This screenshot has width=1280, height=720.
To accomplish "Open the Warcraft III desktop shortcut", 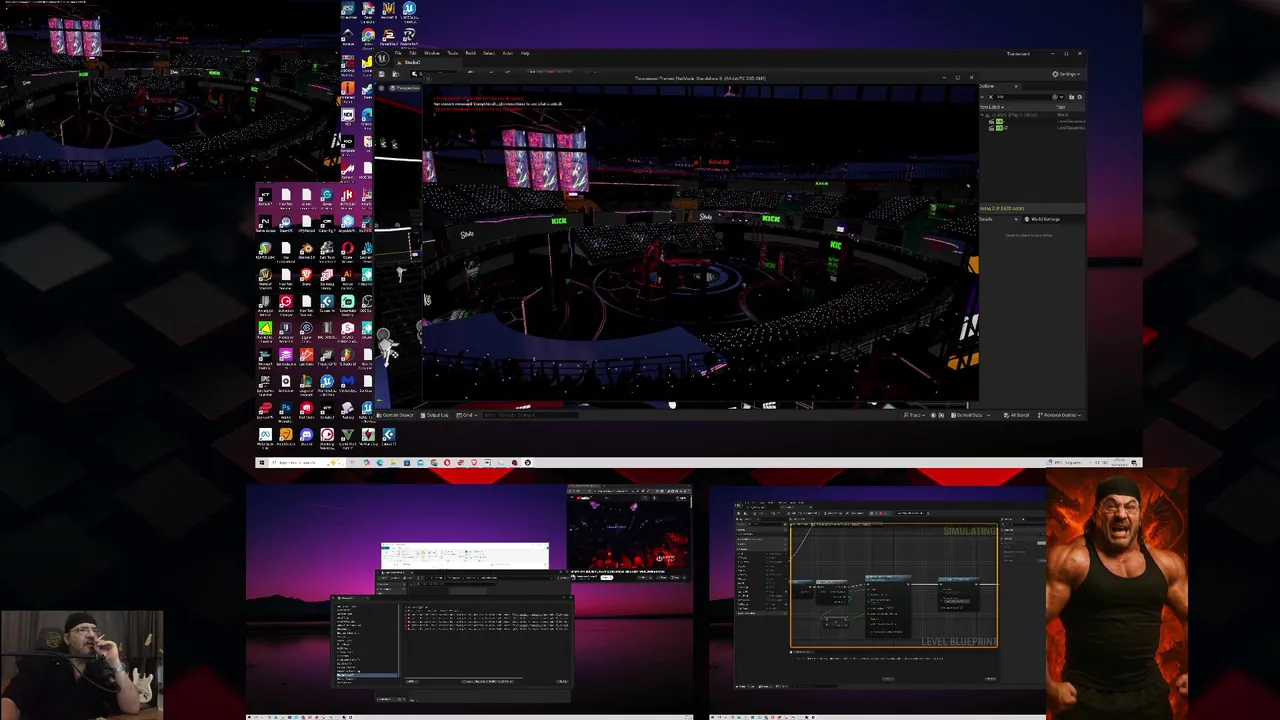I will coord(389,12).
